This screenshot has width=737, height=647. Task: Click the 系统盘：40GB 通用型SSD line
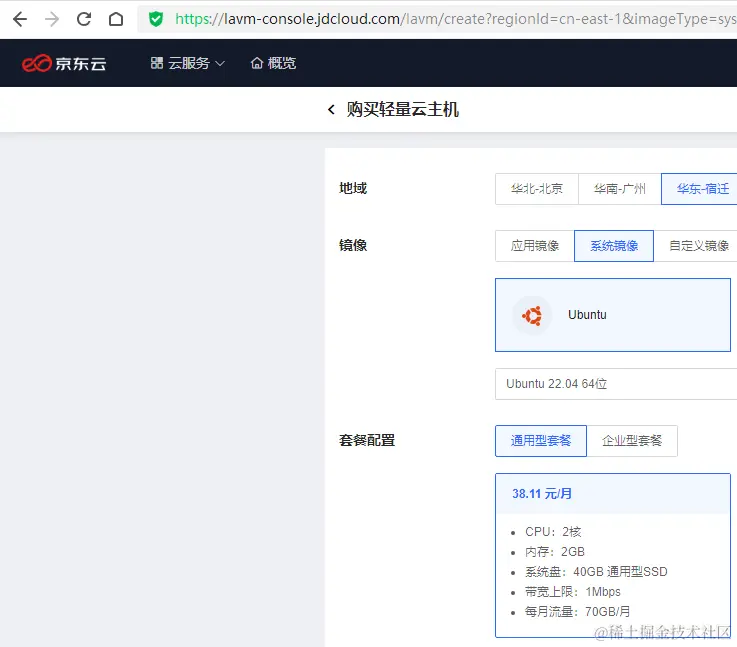(x=596, y=572)
